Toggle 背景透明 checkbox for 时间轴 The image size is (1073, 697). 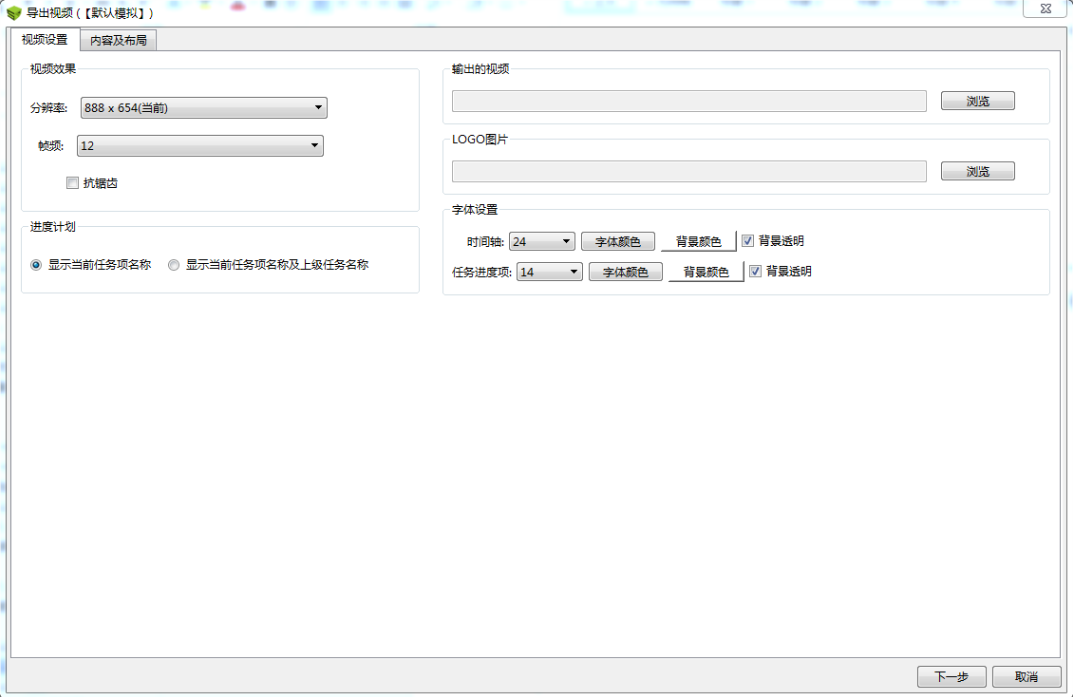pyautogui.click(x=747, y=241)
